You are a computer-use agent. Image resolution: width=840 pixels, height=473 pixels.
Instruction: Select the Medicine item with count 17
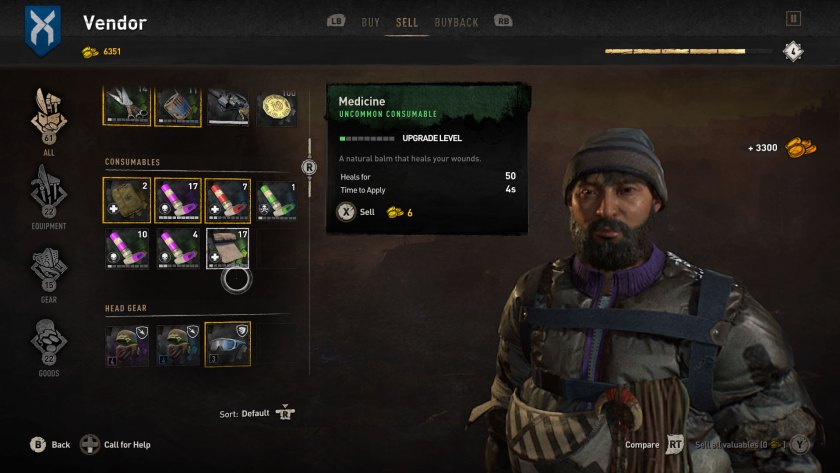pyautogui.click(x=228, y=248)
